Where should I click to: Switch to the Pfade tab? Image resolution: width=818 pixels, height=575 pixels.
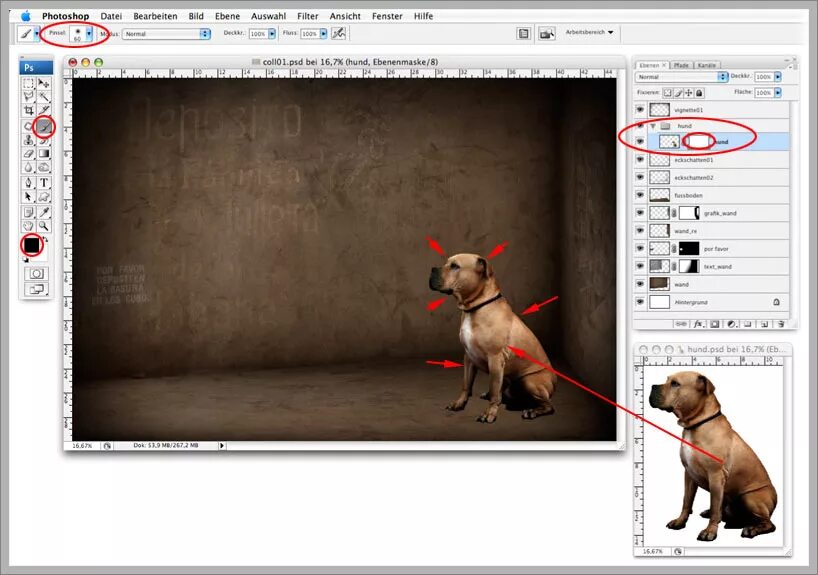[681, 65]
